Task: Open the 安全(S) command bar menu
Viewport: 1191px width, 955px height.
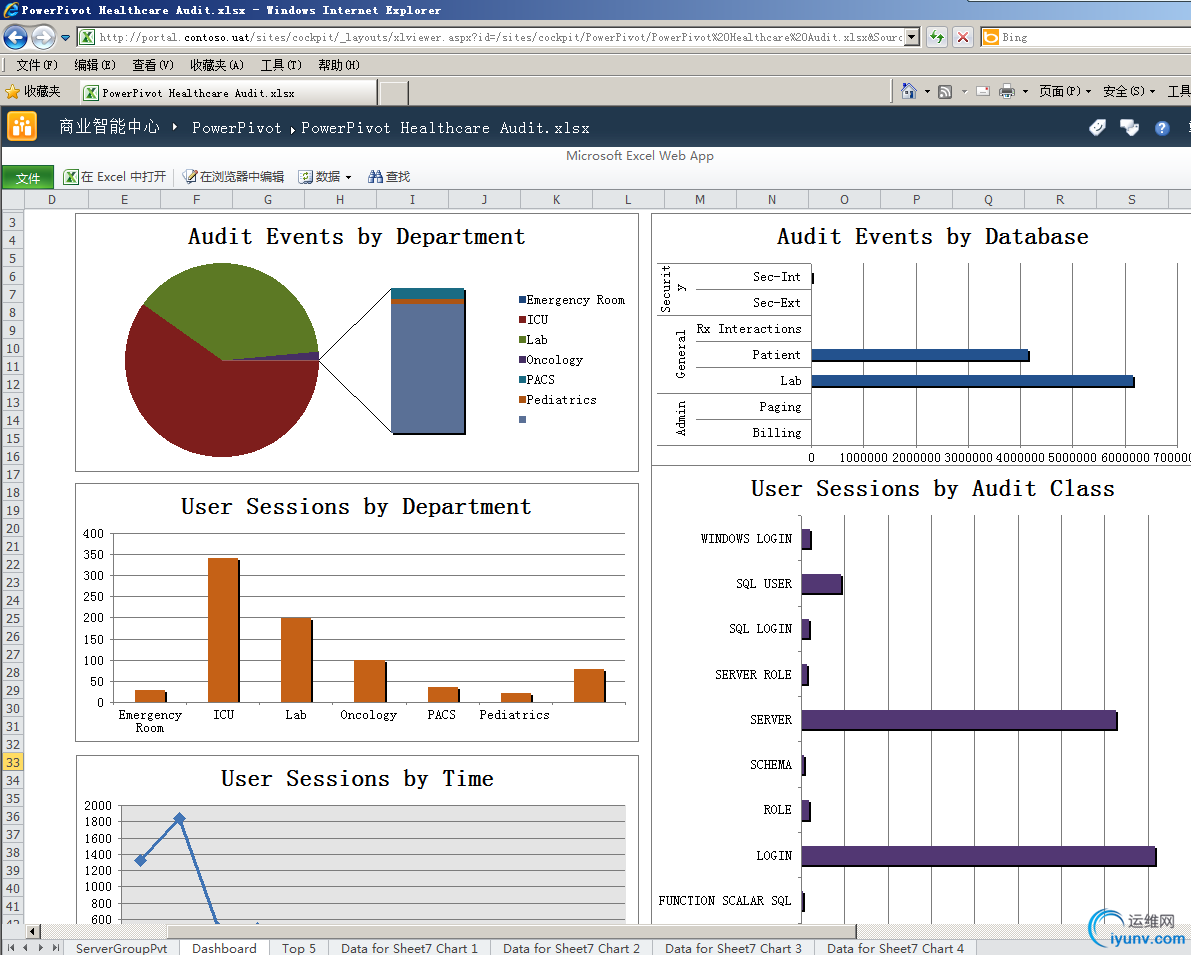Action: click(x=1129, y=91)
